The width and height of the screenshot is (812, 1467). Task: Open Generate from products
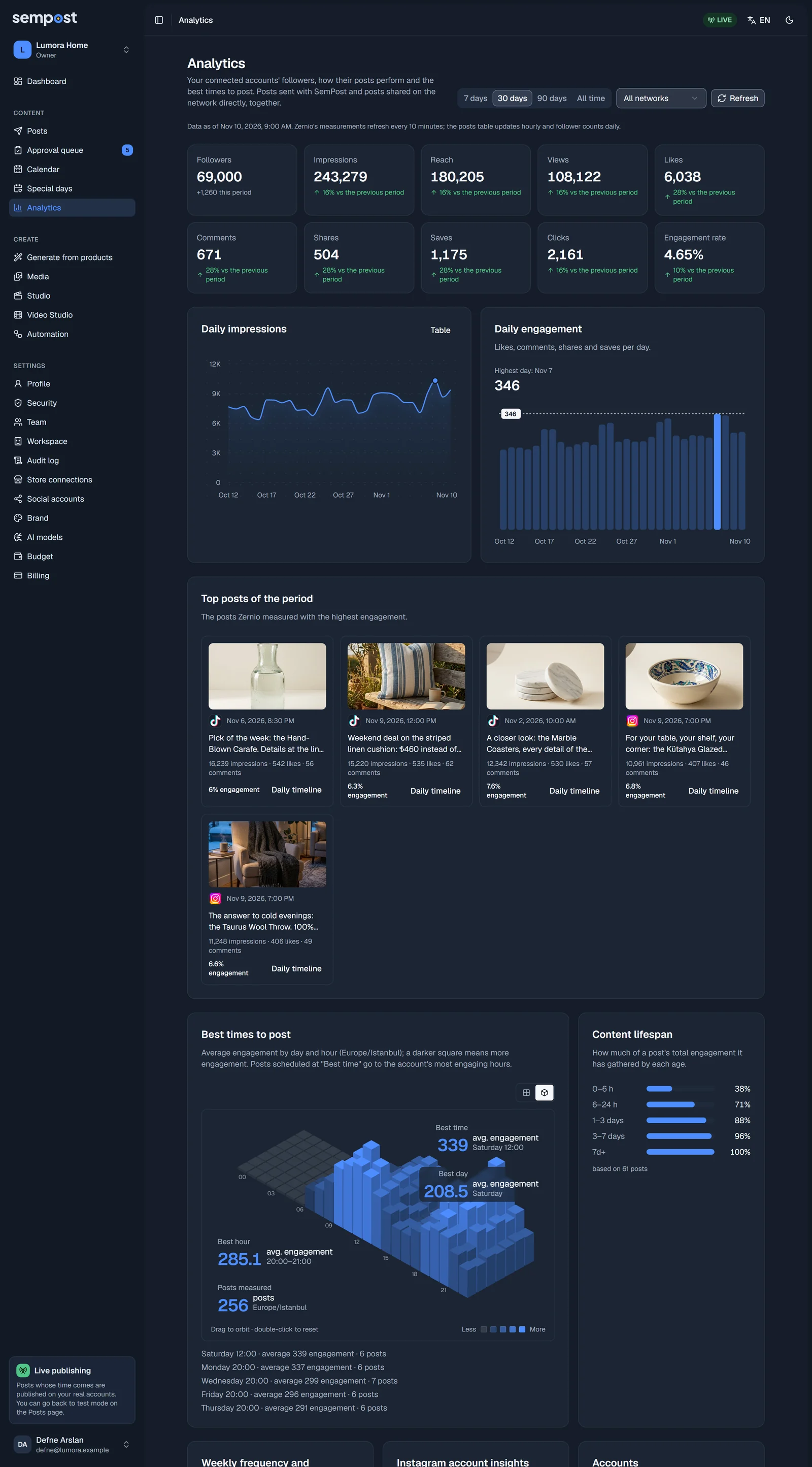coord(72,257)
